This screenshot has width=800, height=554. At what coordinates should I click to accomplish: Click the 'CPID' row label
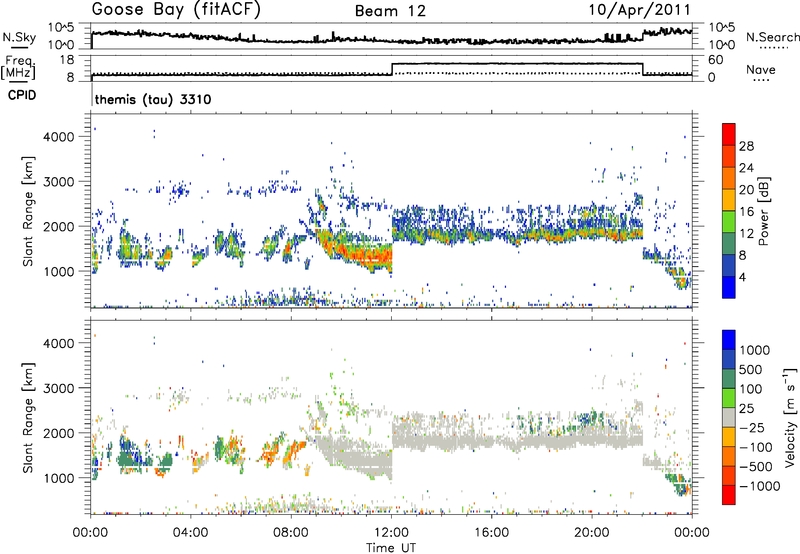pos(22,95)
